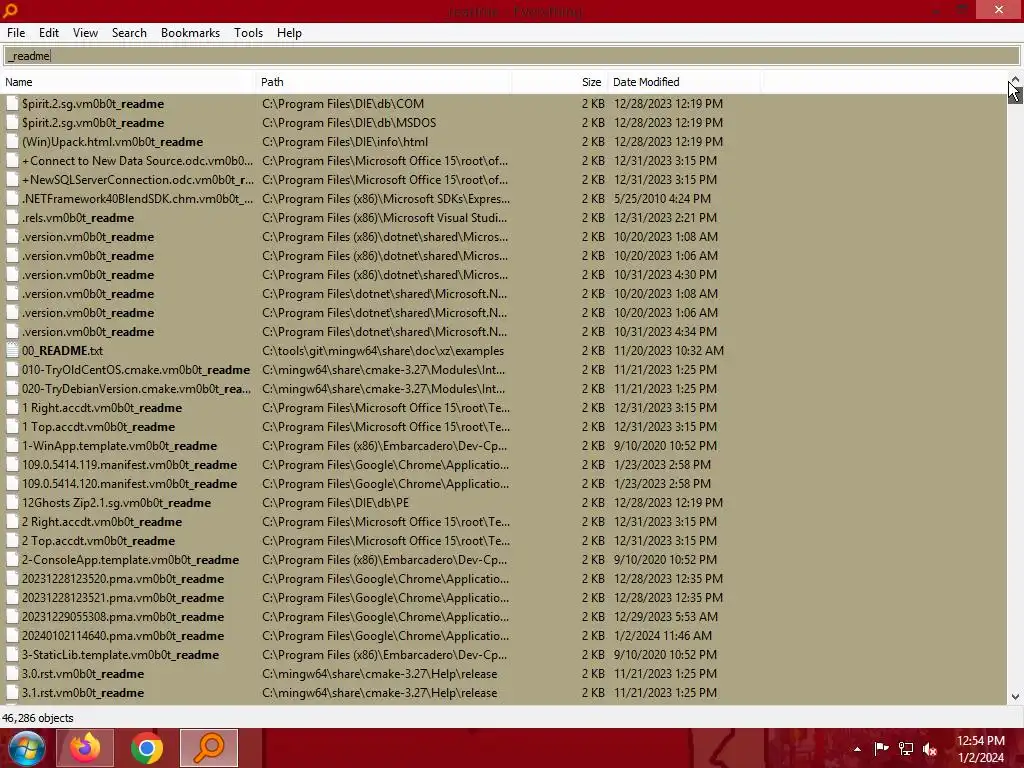Click path C:\Program Files\DIE\info\html
The width and height of the screenshot is (1024, 768).
pos(345,142)
